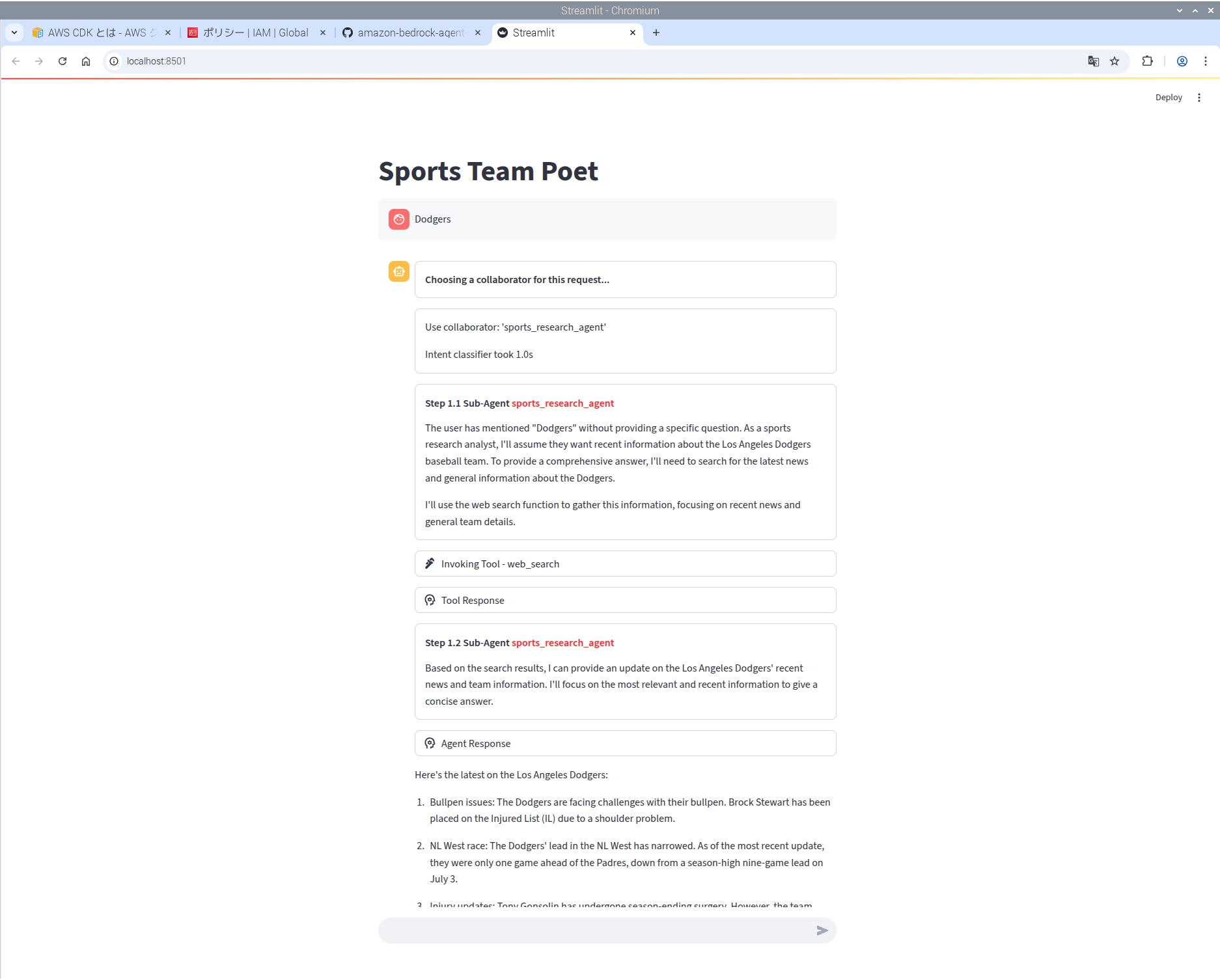Image resolution: width=1220 pixels, height=980 pixels.
Task: Expand the Agent Response section
Action: (x=625, y=743)
